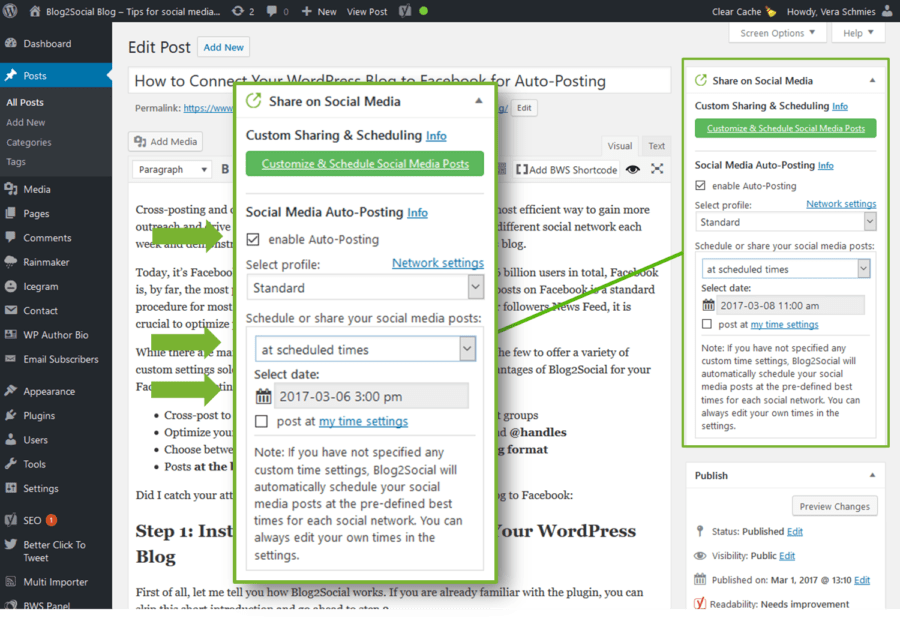
Task: Open the updates icon showing 2
Action: pyautogui.click(x=238, y=11)
